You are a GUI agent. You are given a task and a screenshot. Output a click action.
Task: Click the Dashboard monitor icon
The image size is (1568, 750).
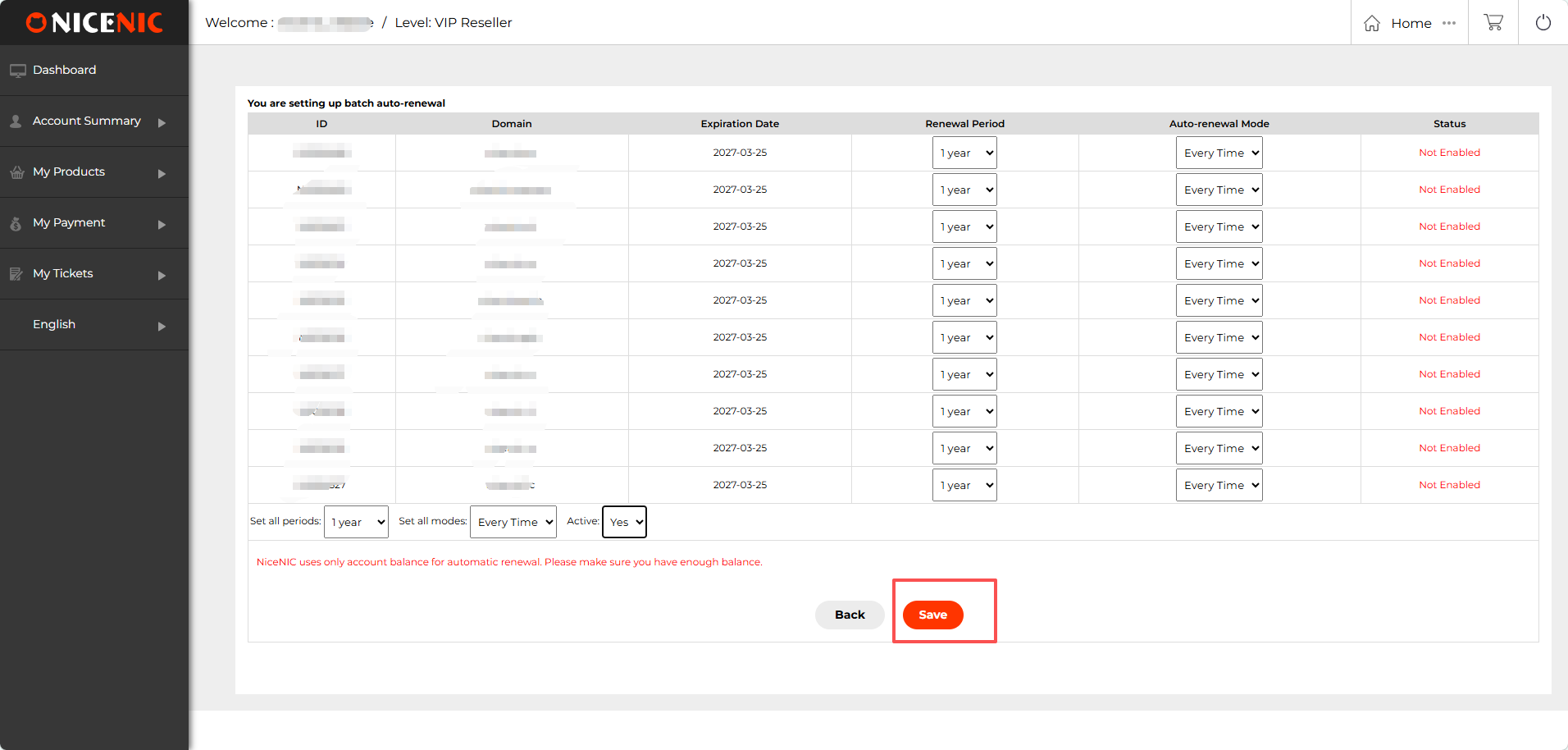[x=17, y=71]
